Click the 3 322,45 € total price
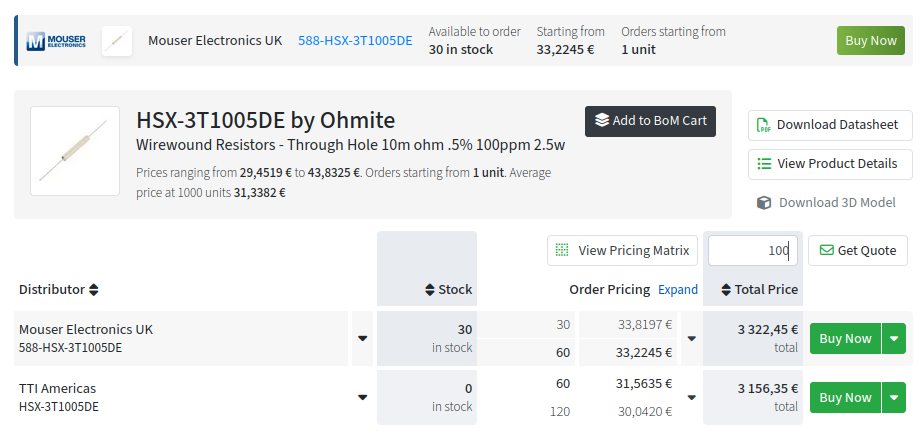The image size is (923, 442). click(x=768, y=330)
